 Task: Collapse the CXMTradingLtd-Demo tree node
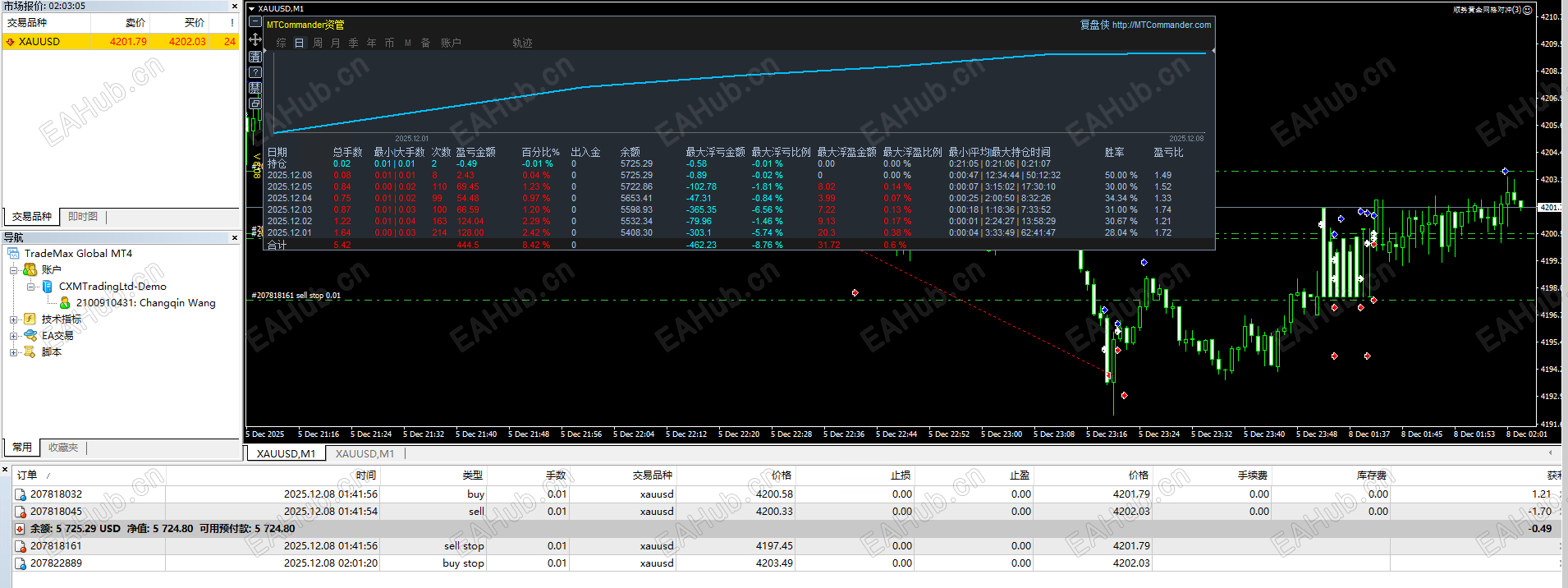[x=30, y=287]
